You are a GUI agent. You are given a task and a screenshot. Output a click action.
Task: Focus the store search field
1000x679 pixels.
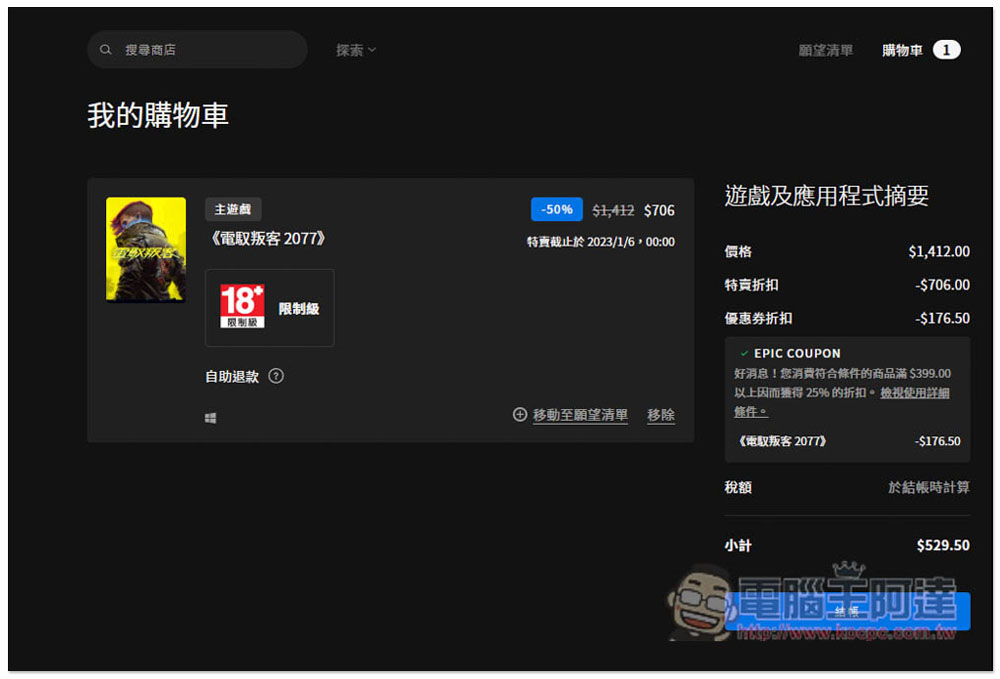coord(197,50)
